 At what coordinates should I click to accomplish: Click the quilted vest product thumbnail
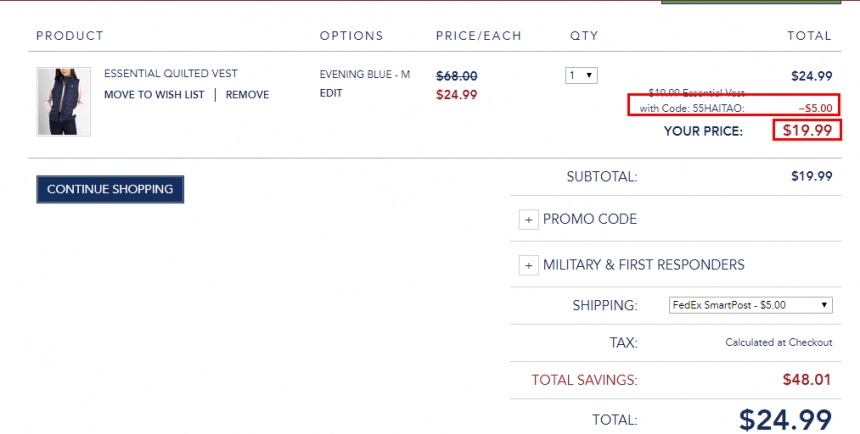[64, 102]
